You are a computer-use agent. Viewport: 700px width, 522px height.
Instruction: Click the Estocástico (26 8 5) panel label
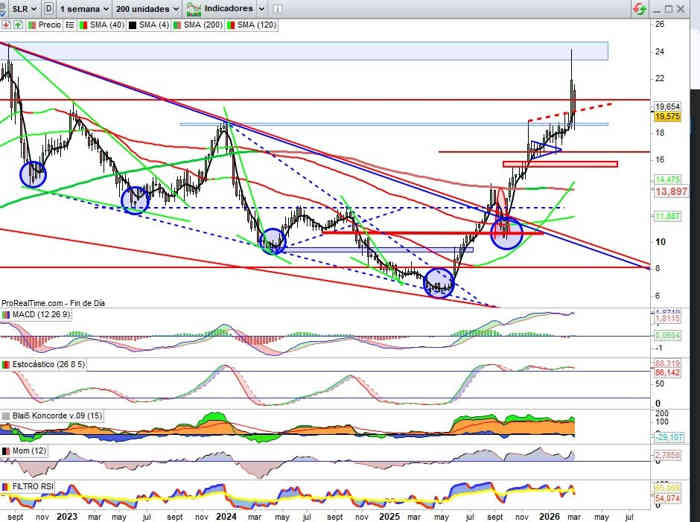(x=42, y=365)
